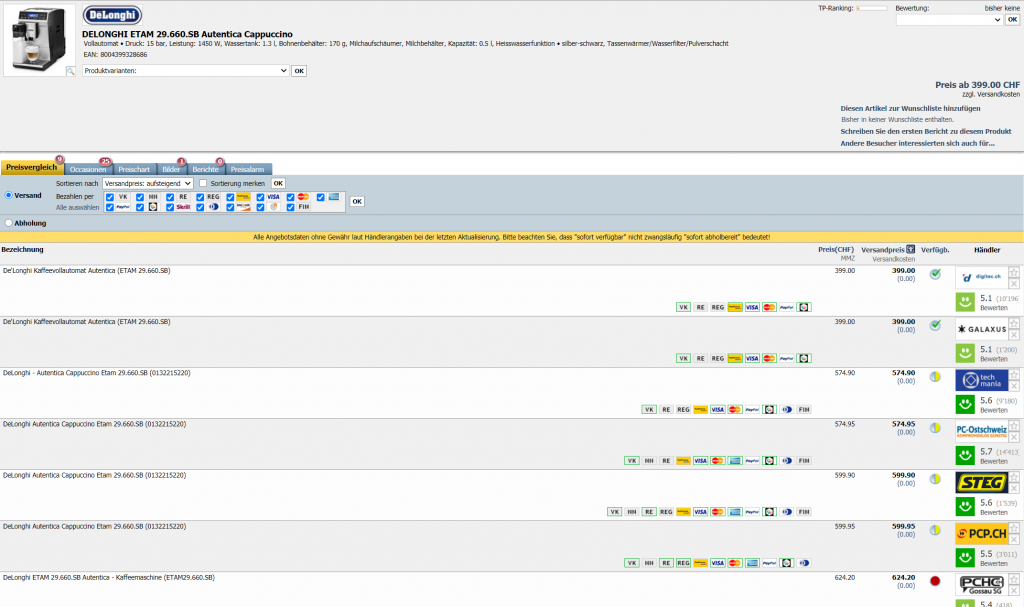Click the green smiley rating for digitec.ch
Image resolution: width=1024 pixels, height=607 pixels.
pyautogui.click(x=965, y=302)
